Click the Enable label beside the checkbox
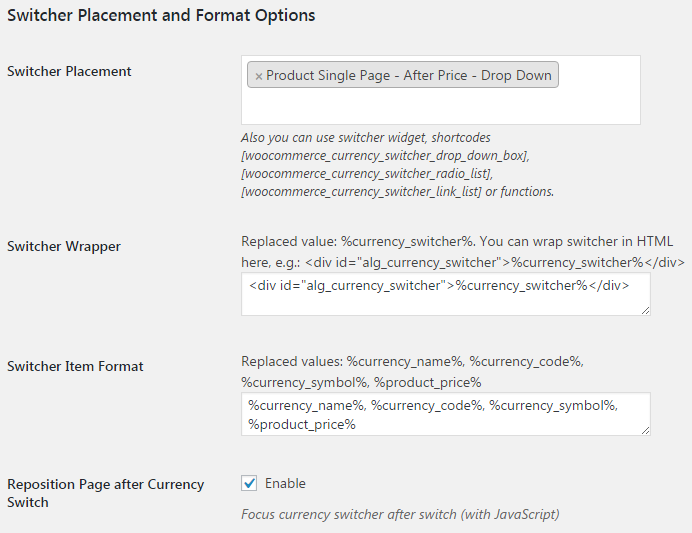 [285, 484]
